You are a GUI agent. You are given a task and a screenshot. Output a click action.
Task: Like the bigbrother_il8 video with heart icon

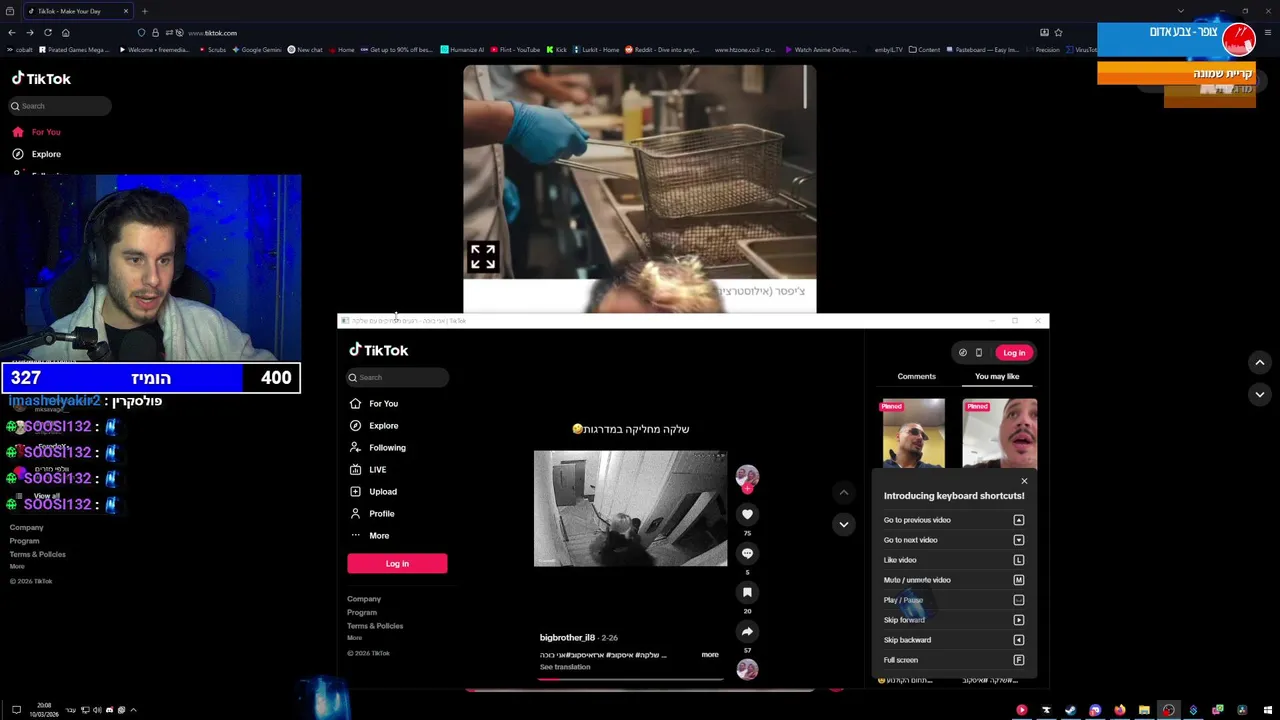(x=747, y=514)
